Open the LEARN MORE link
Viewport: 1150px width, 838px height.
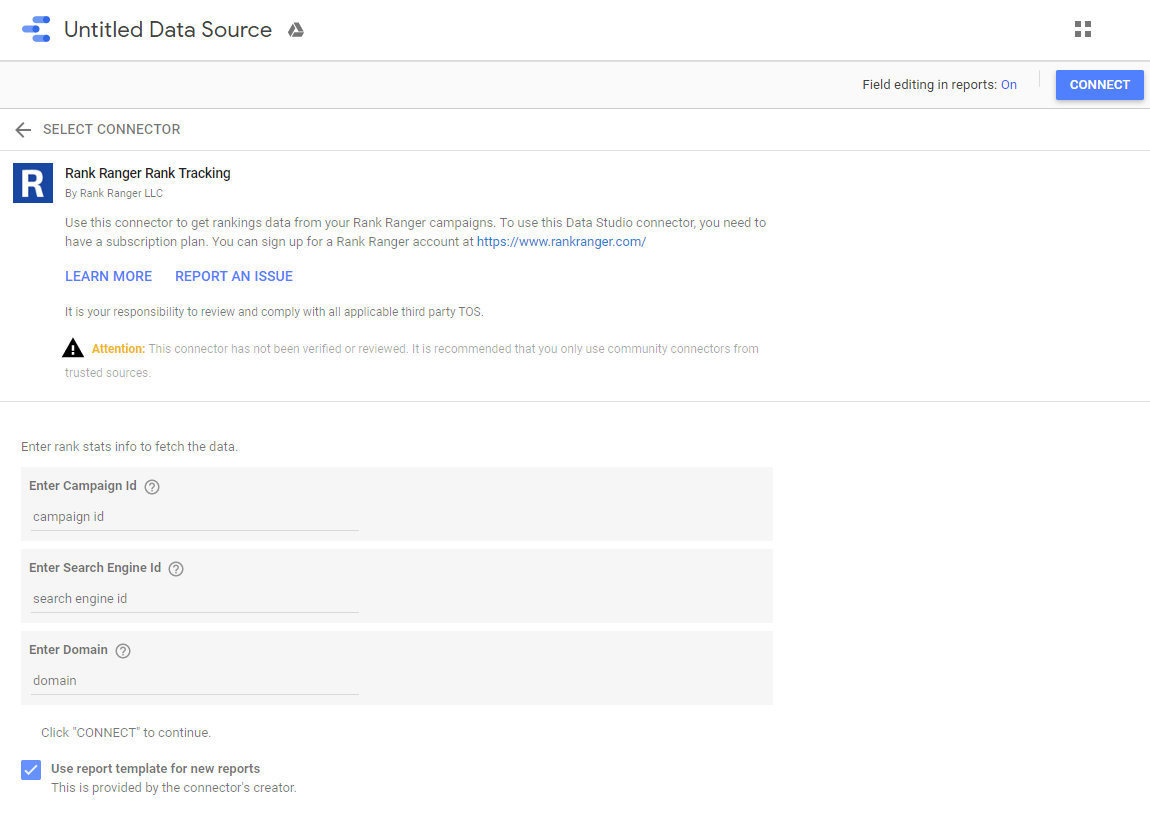[x=108, y=276]
